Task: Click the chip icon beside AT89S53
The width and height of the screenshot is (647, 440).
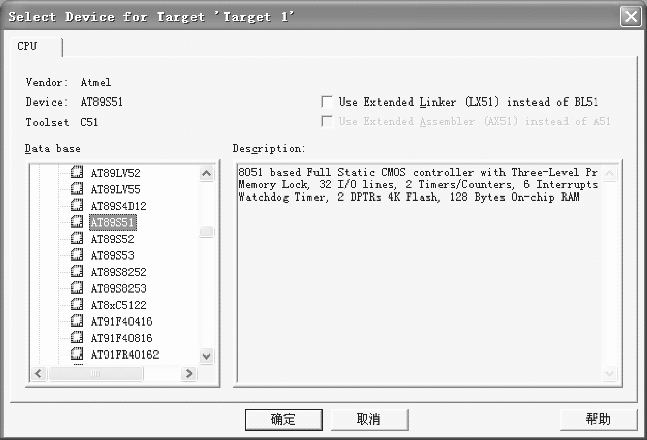Action: click(x=77, y=254)
